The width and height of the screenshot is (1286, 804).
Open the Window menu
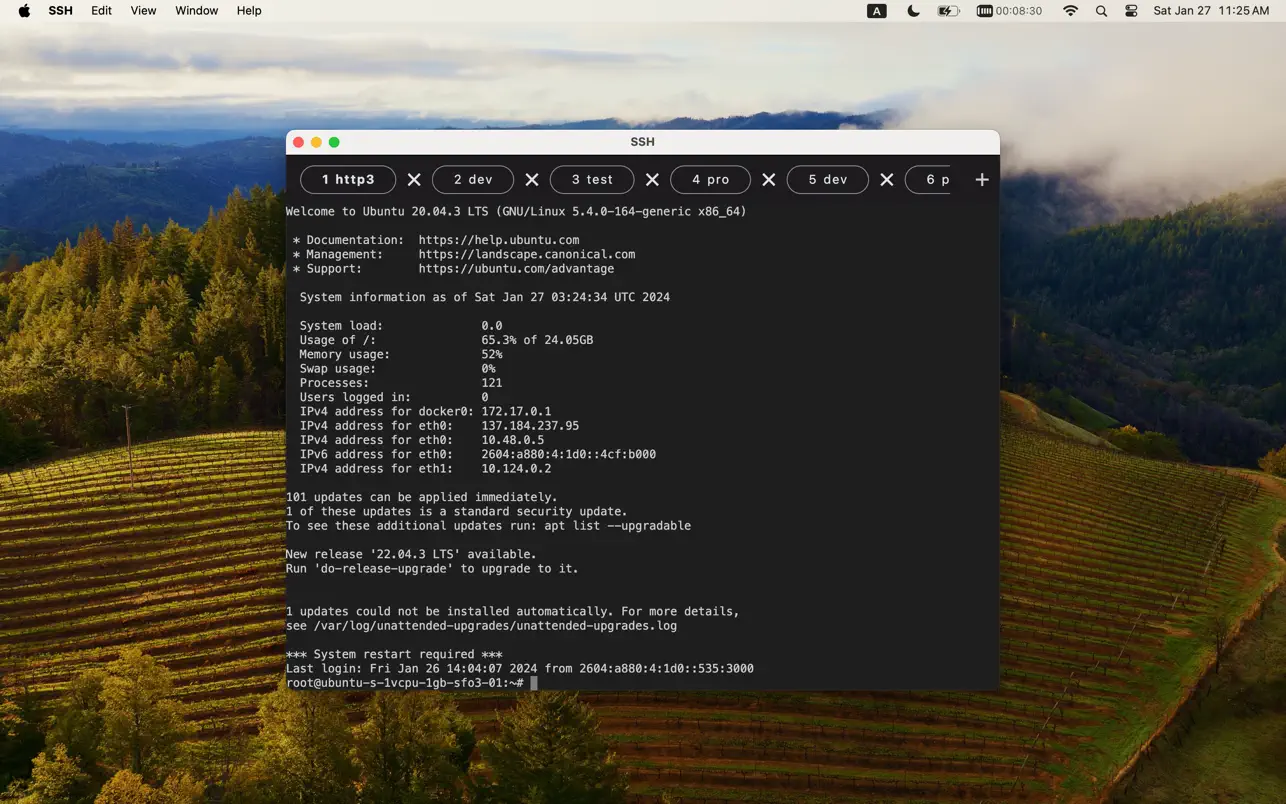[196, 11]
